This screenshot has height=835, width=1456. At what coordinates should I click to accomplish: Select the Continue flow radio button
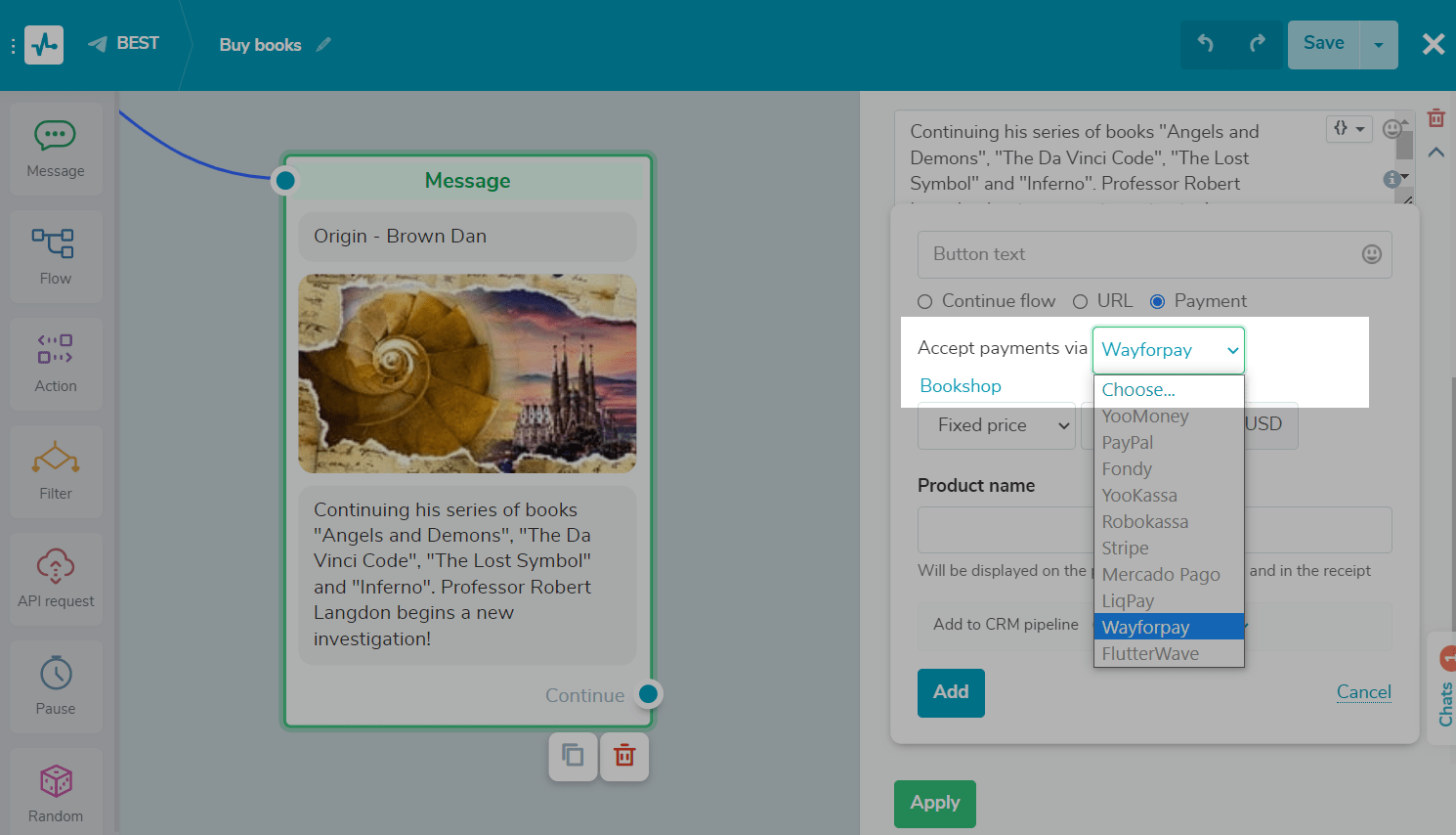[x=925, y=302]
